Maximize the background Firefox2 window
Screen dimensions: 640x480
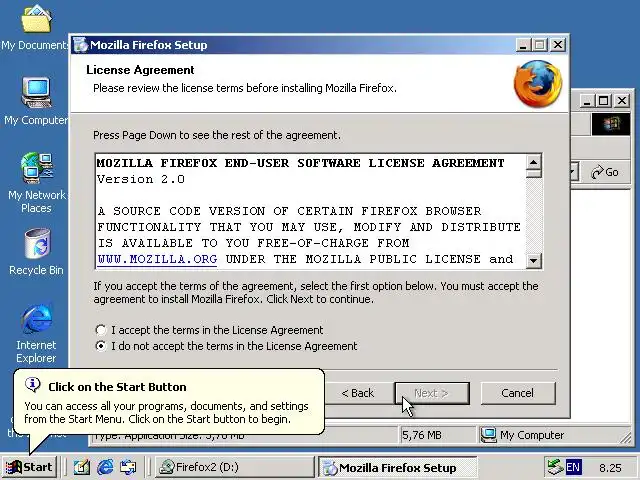604,100
